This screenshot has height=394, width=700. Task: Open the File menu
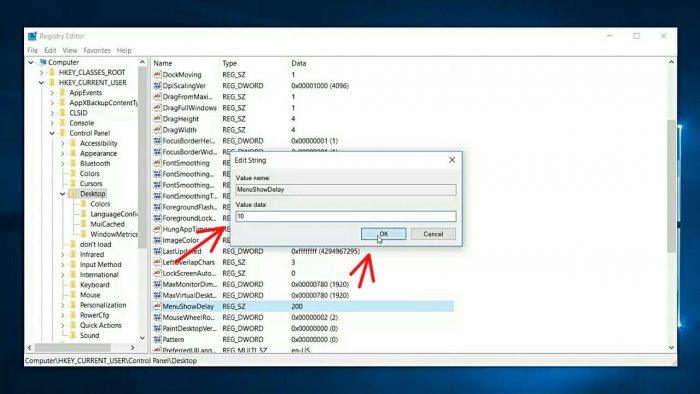(33, 50)
